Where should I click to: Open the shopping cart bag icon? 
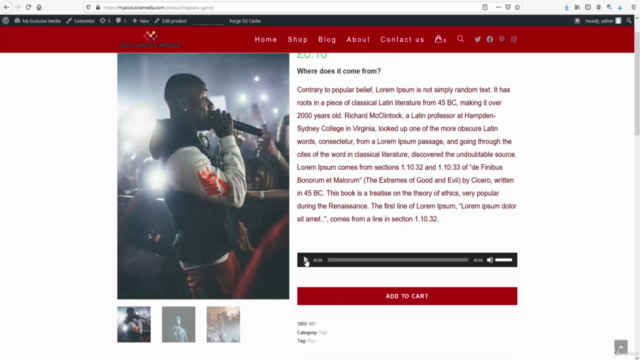coord(440,39)
